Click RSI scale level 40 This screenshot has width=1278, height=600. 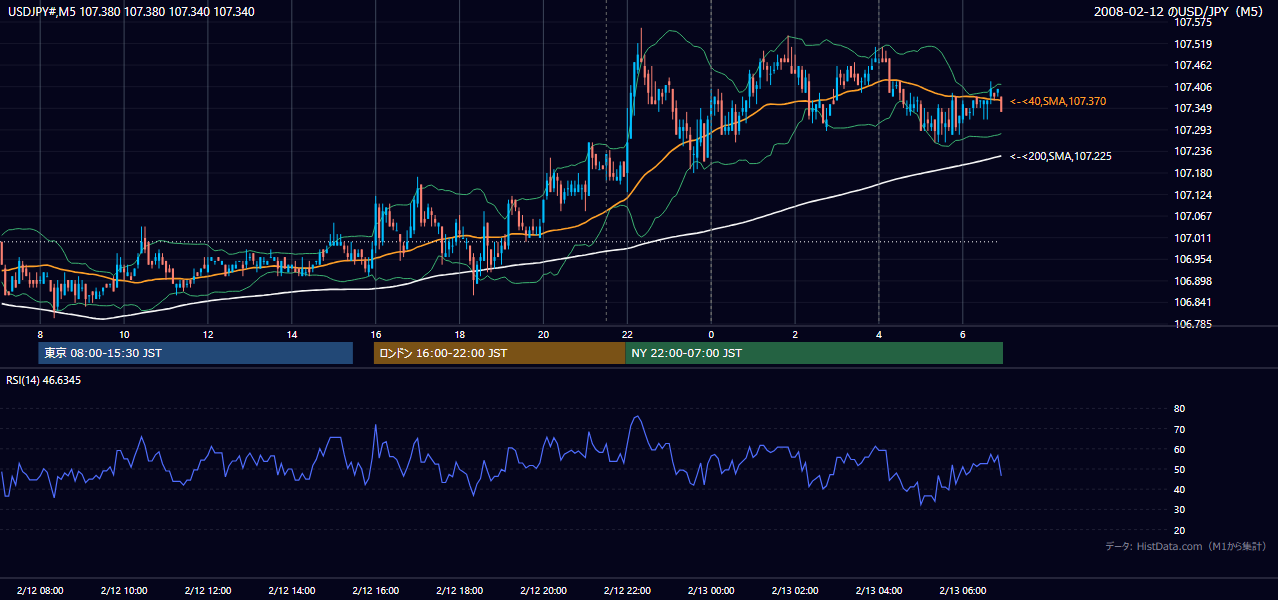(x=1179, y=489)
